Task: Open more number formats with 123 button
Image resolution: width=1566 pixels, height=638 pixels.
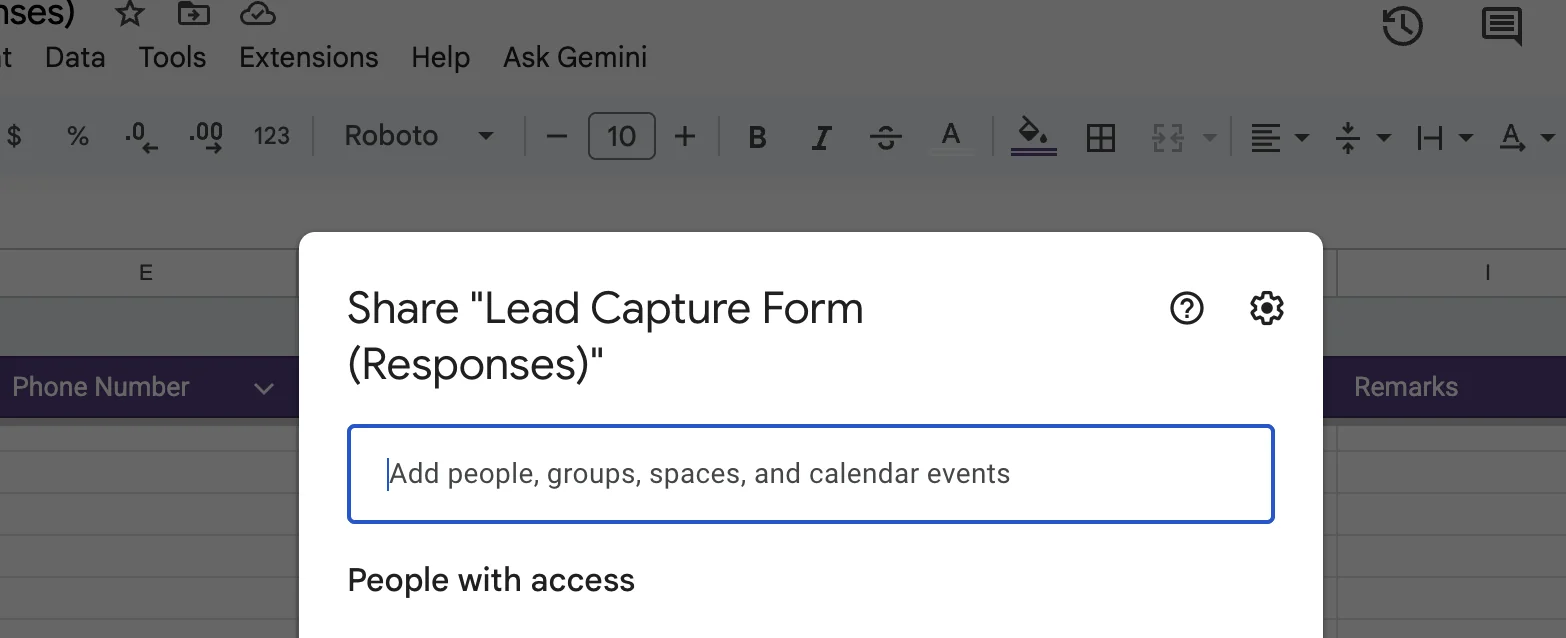Action: click(271, 136)
